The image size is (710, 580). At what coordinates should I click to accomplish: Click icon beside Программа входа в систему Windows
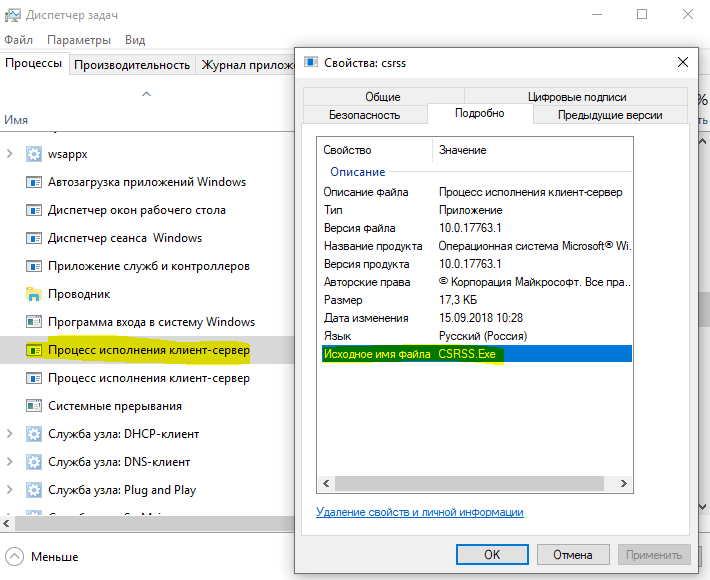click(34, 322)
